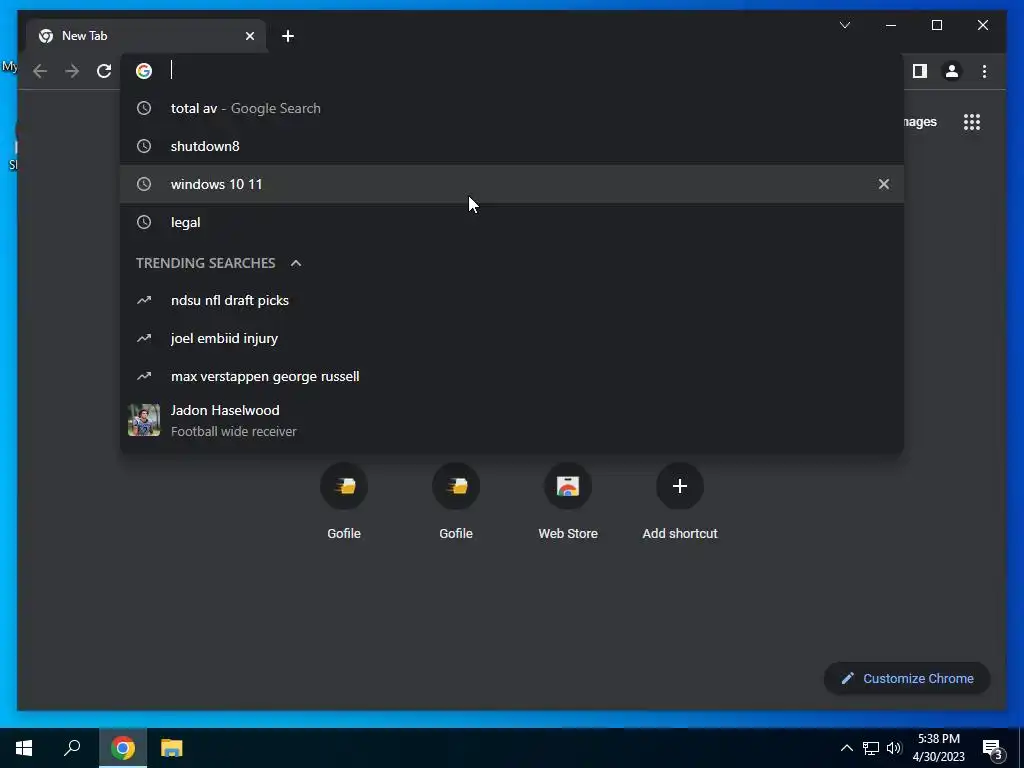Screen dimensions: 1024x768
Task: Click the history clock icon beside 'shutdown8'
Action: tap(144, 146)
